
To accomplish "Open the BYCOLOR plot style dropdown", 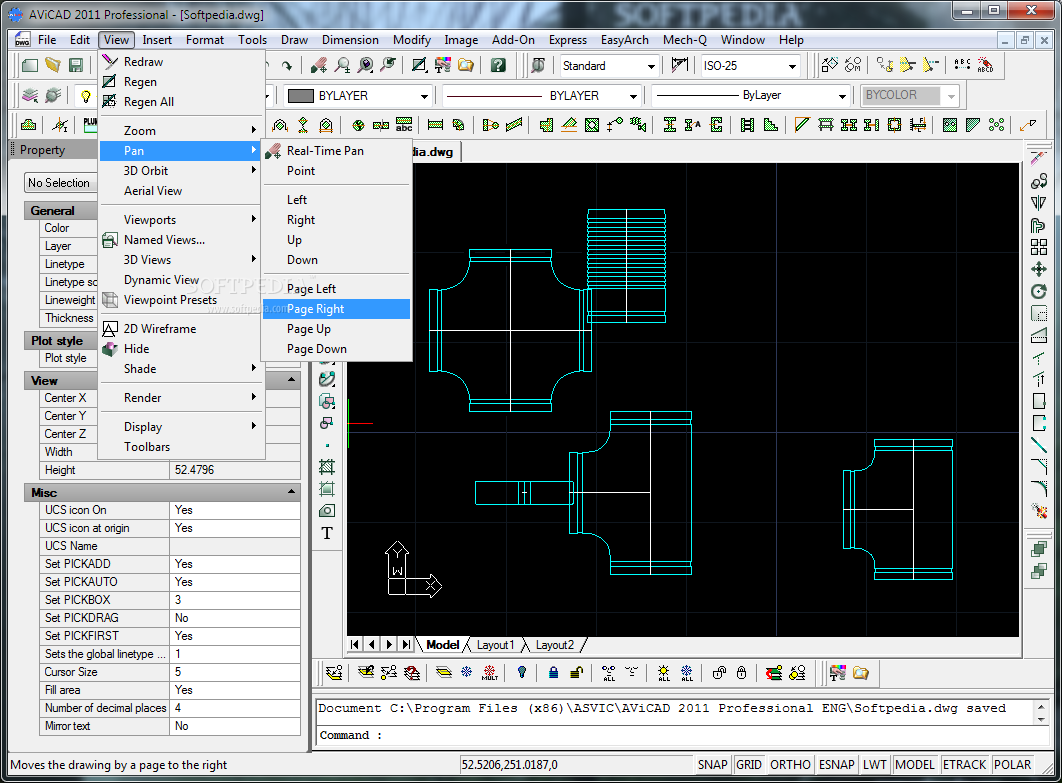I will (951, 96).
